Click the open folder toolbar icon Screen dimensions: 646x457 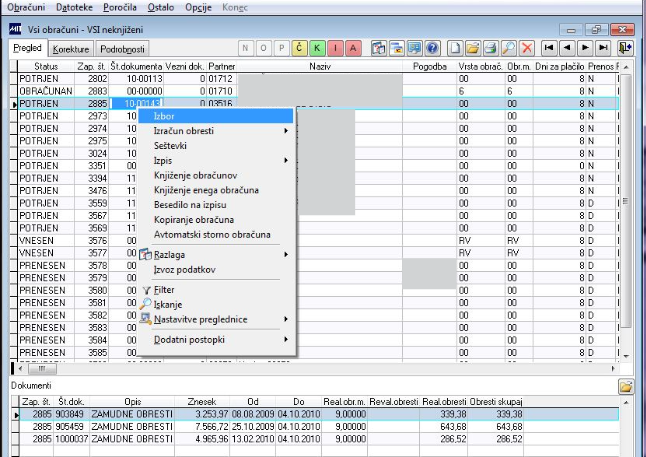pos(473,48)
